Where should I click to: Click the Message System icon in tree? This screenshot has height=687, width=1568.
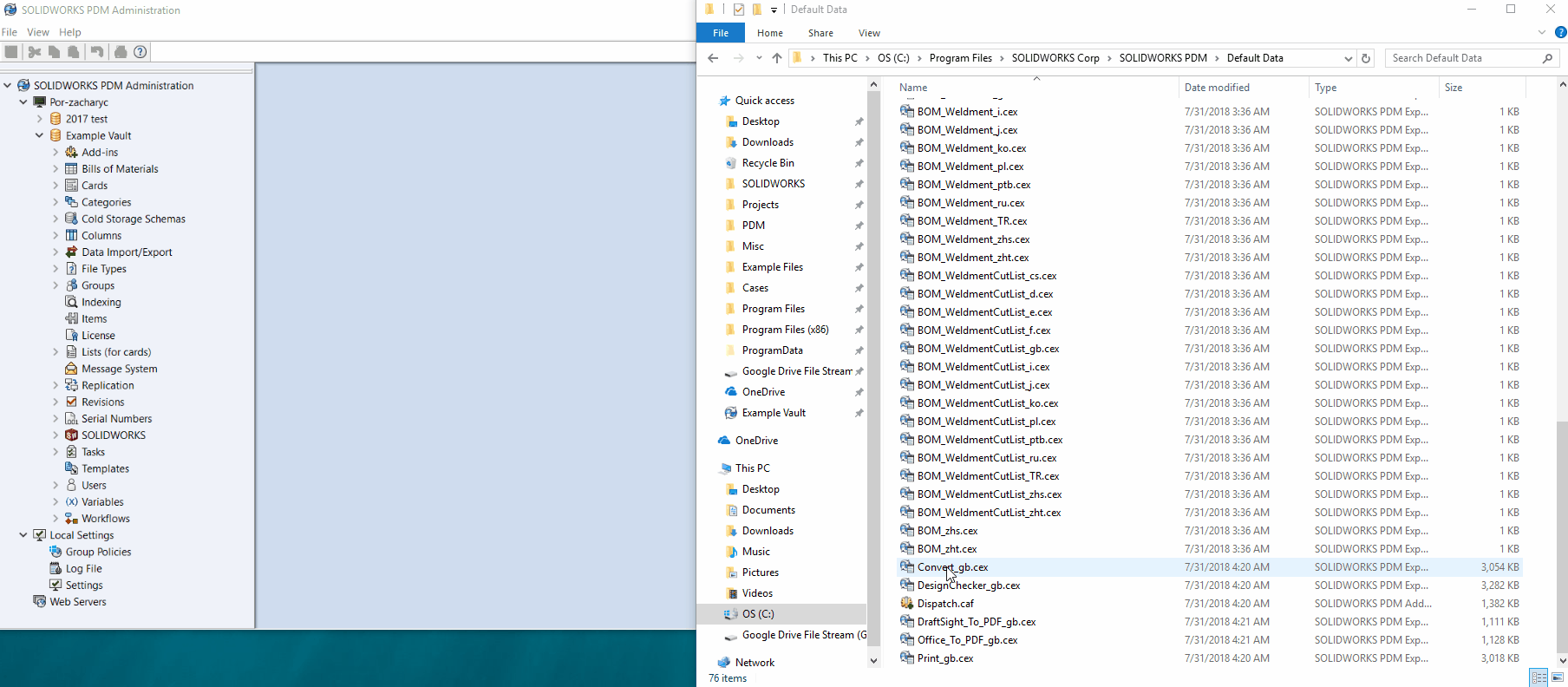tap(72, 369)
